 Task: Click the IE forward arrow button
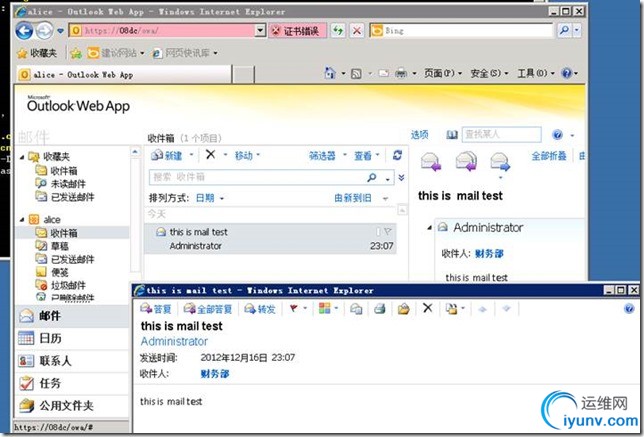44,30
